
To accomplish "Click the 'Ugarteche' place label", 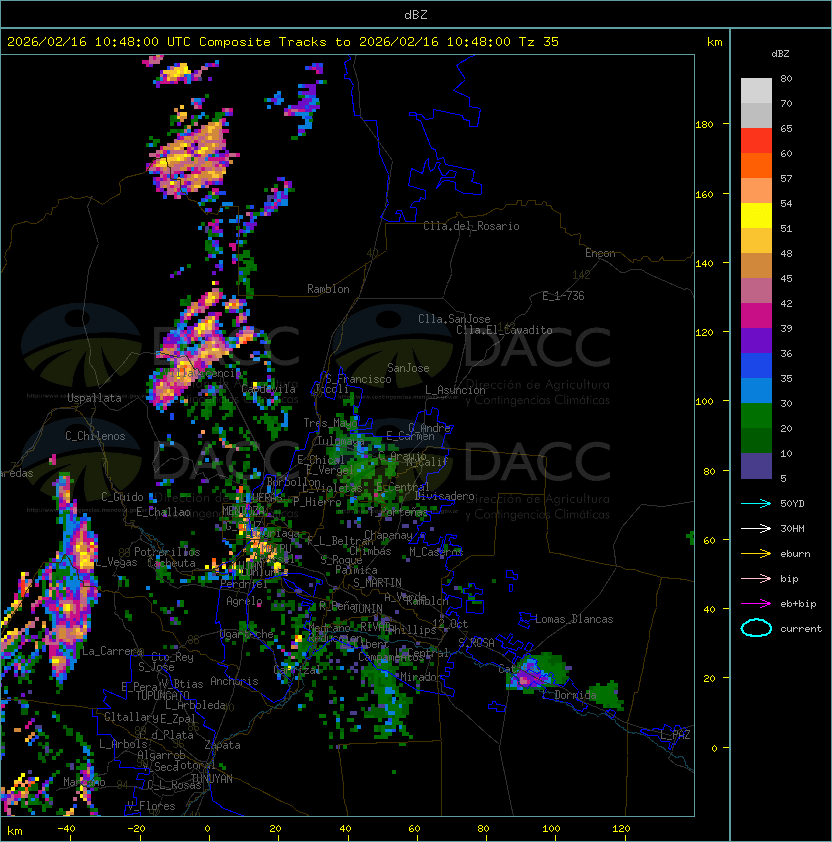I will [247, 634].
